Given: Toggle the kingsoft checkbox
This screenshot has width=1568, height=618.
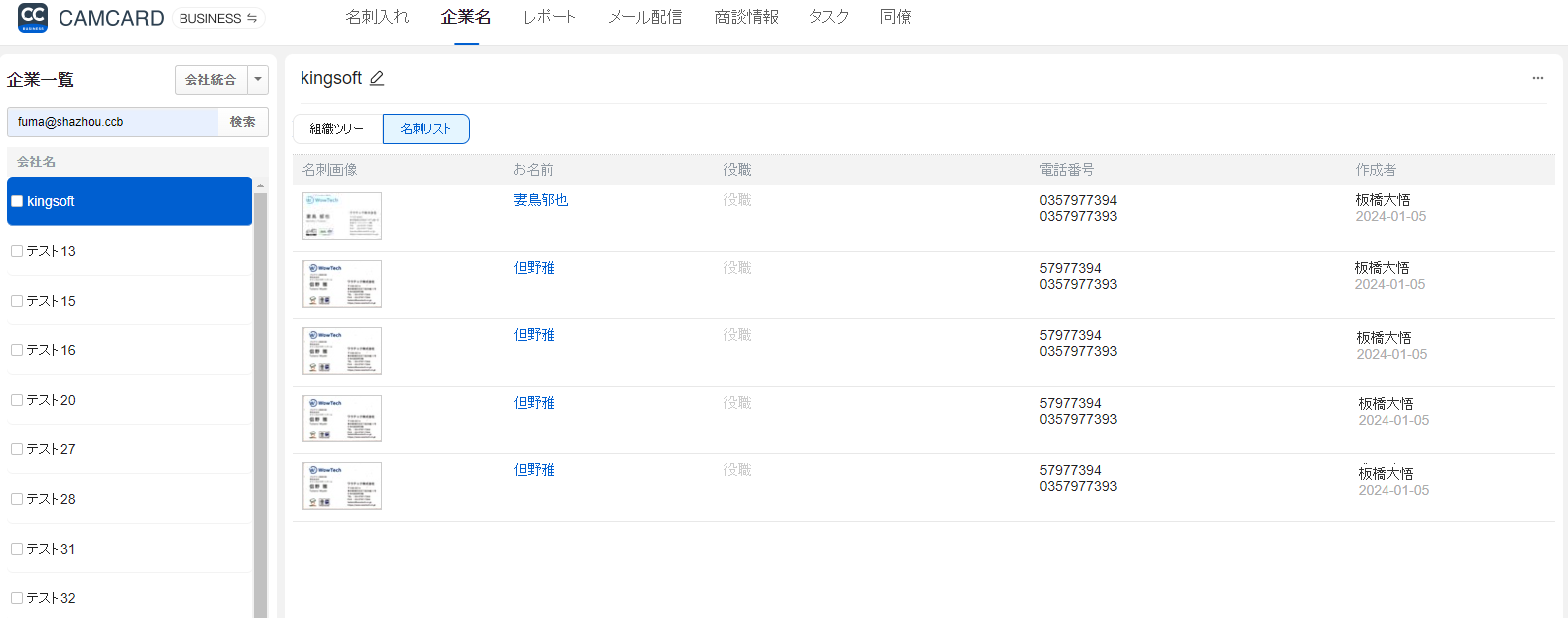Looking at the screenshot, I should [x=17, y=201].
